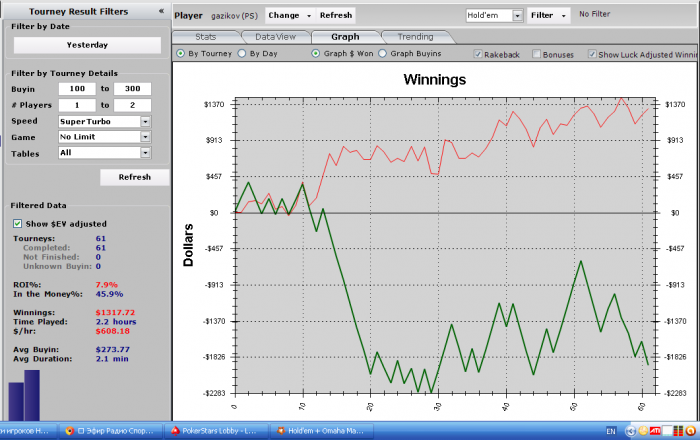Open the игроков taskbar item
Viewport: 700px width, 440px height.
pos(27,431)
